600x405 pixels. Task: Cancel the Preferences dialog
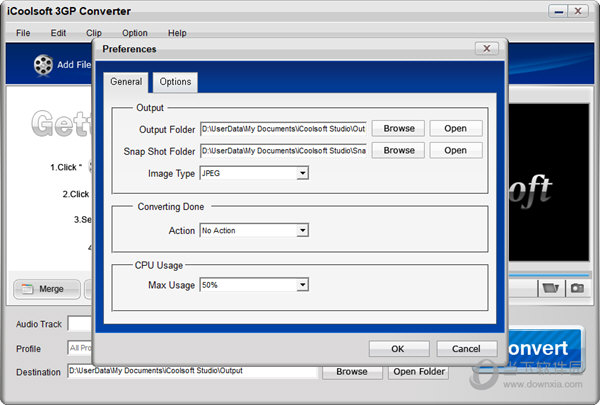point(467,349)
